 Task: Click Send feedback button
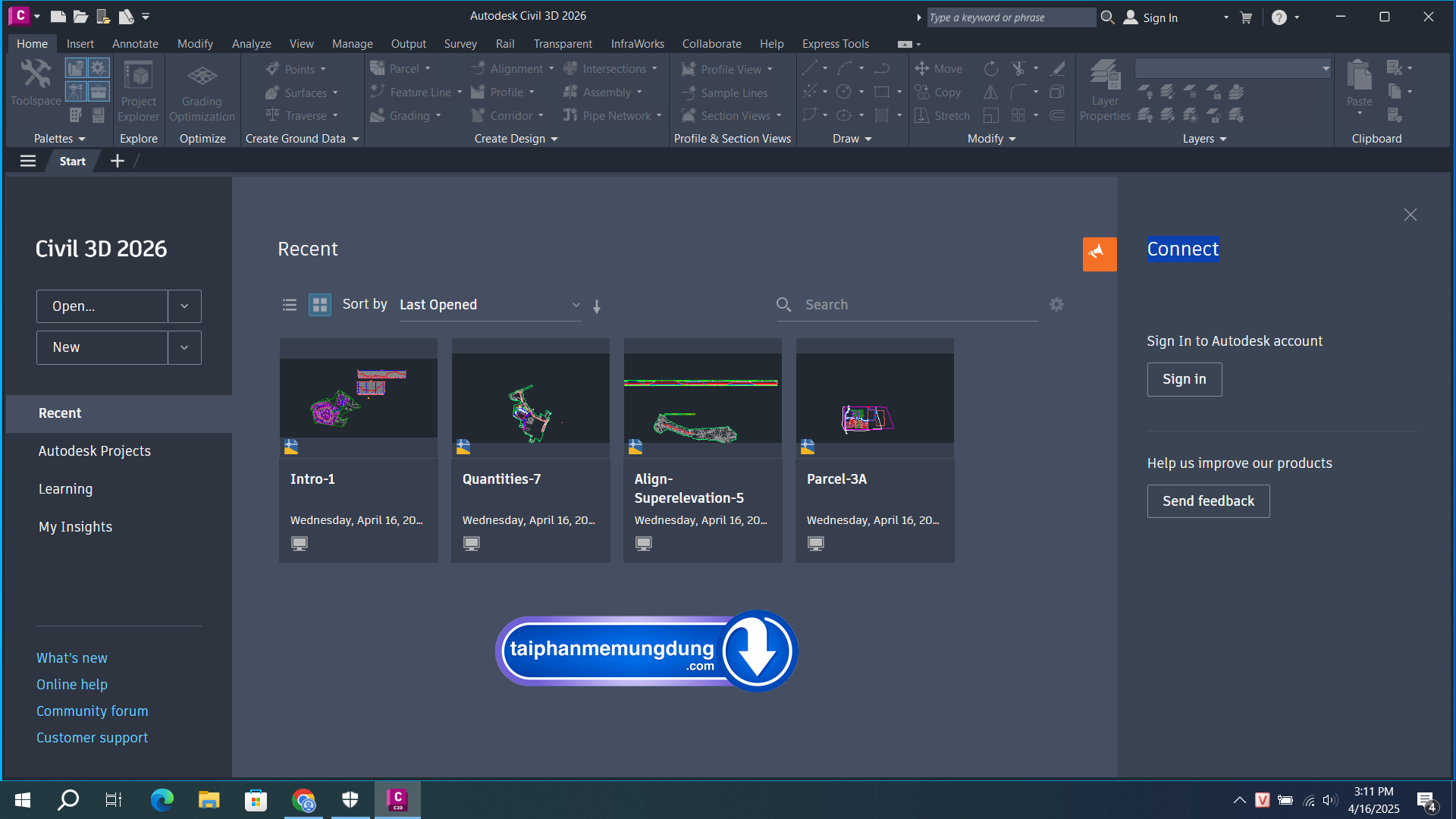tap(1208, 501)
